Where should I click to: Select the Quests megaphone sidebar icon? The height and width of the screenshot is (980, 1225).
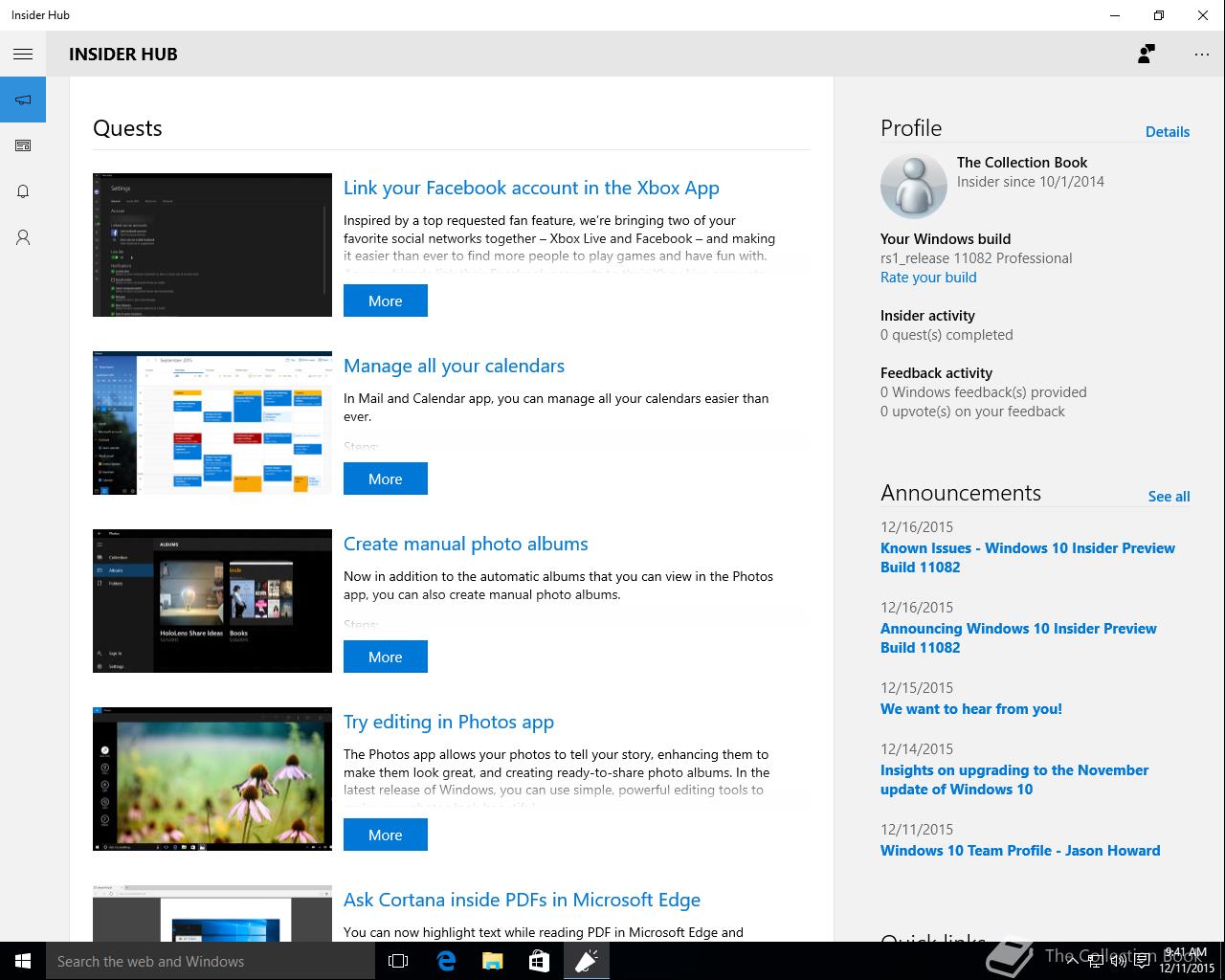pyautogui.click(x=23, y=100)
